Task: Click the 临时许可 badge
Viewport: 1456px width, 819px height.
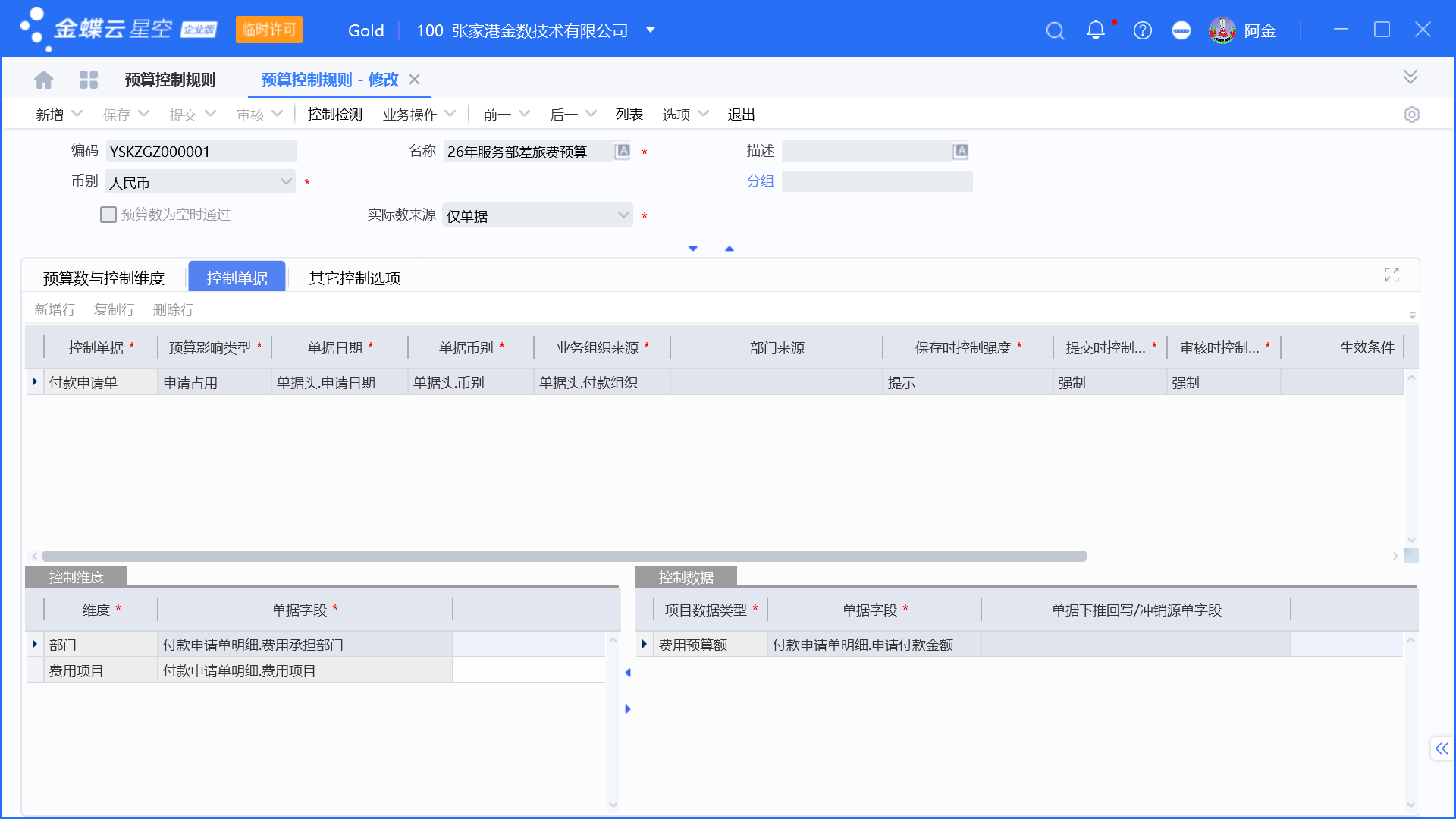Action: 268,30
